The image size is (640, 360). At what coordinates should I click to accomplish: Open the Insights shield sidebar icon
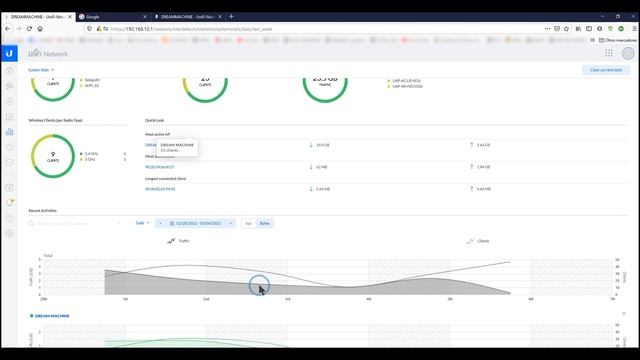(x=9, y=162)
